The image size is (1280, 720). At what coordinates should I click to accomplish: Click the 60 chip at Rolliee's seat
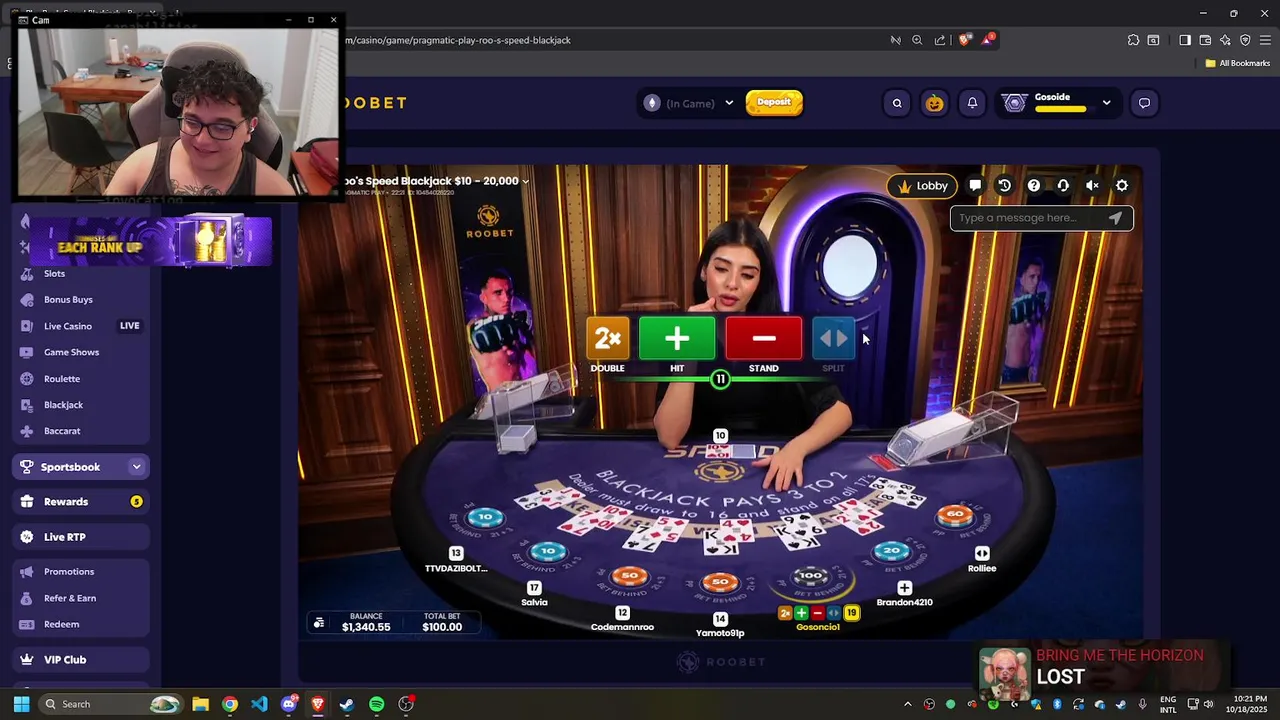click(x=955, y=515)
